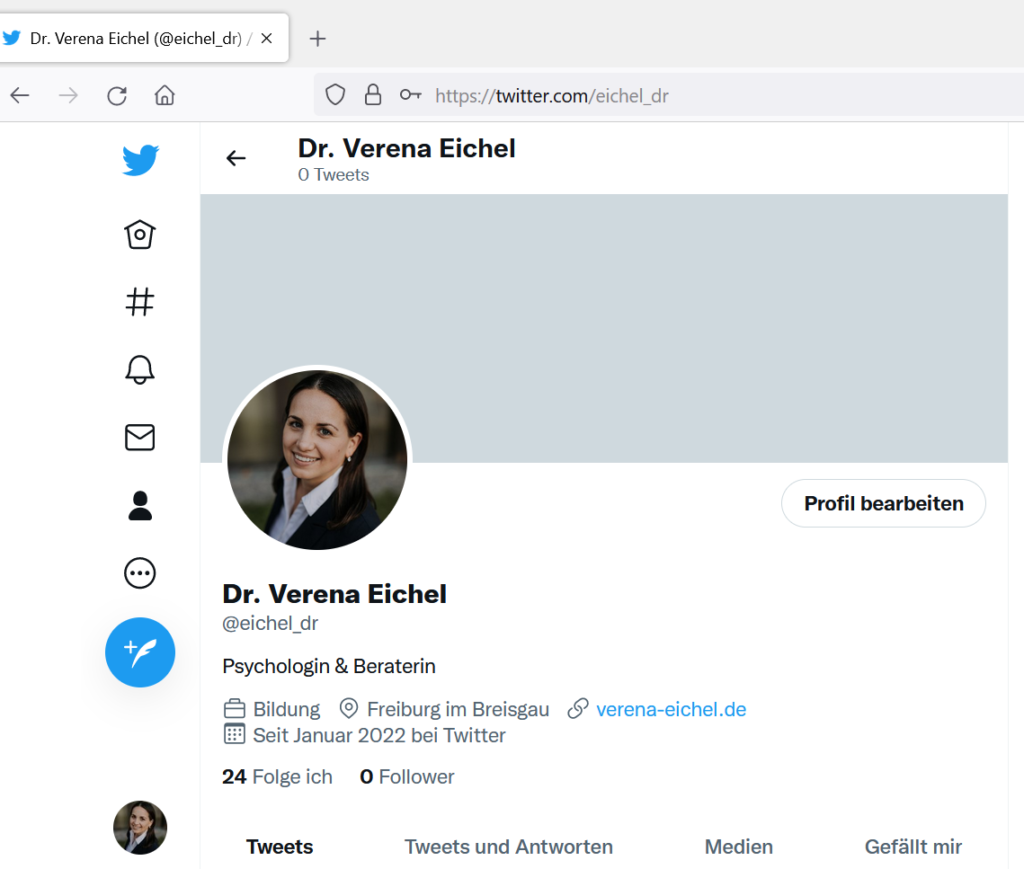This screenshot has height=869, width=1024.
Task: Click the Bildung category text
Action: tap(287, 709)
